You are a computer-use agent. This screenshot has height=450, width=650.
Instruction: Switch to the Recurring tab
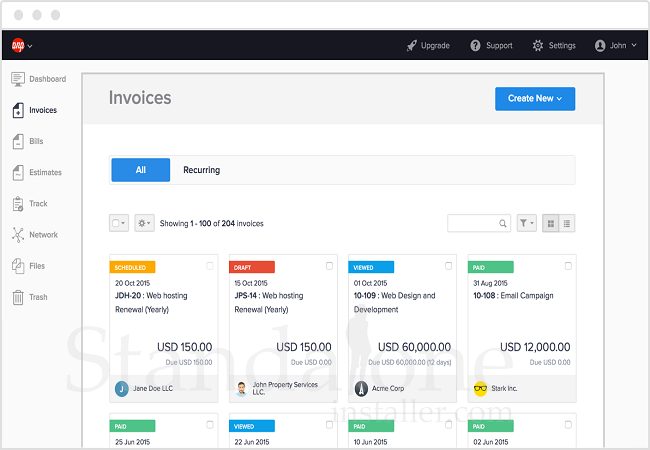[x=201, y=170]
